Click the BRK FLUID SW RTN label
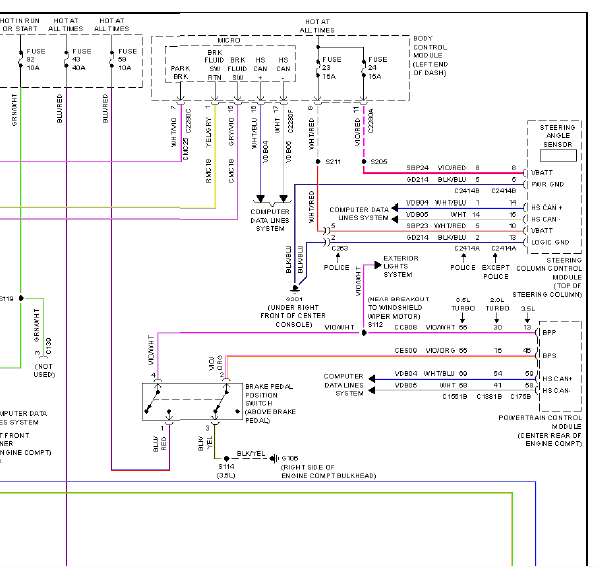This screenshot has width=600, height=567. [x=214, y=65]
